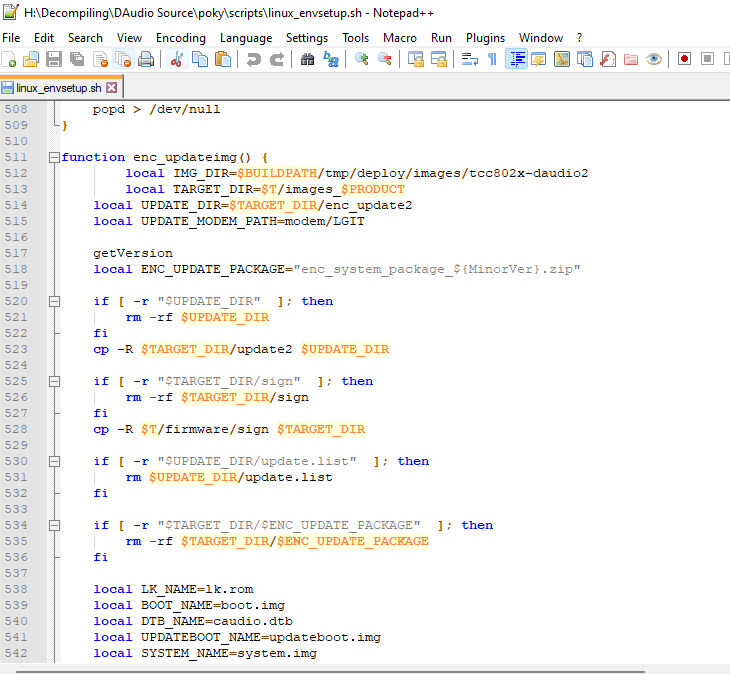Open the Encoding menu
This screenshot has height=674, width=730.
(181, 38)
